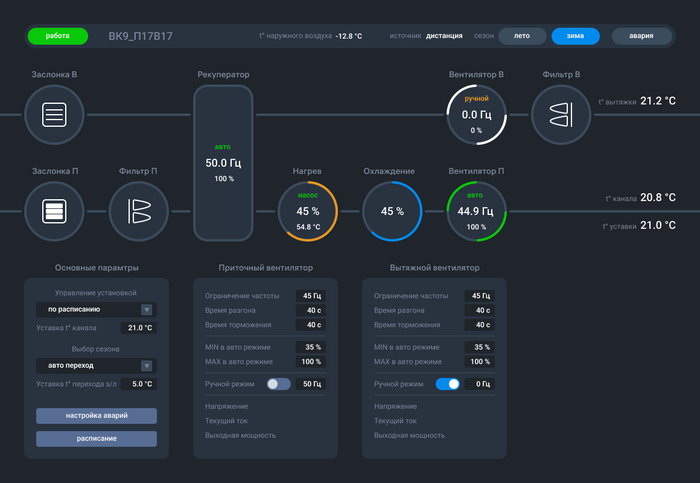The image size is (700, 483).
Task: Disable manual mode for Вытяжной вентилятор
Action: pos(448,384)
